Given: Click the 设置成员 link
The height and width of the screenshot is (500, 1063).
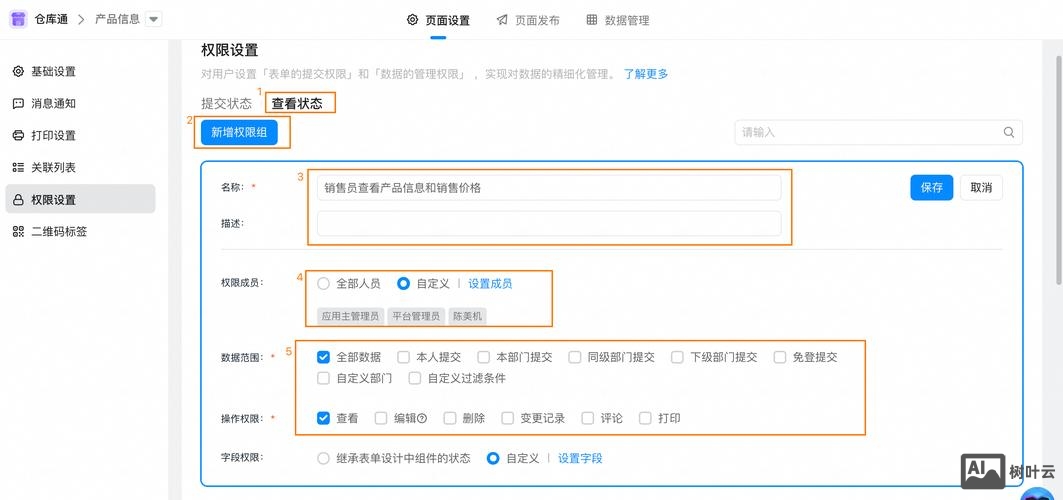Looking at the screenshot, I should pos(490,284).
